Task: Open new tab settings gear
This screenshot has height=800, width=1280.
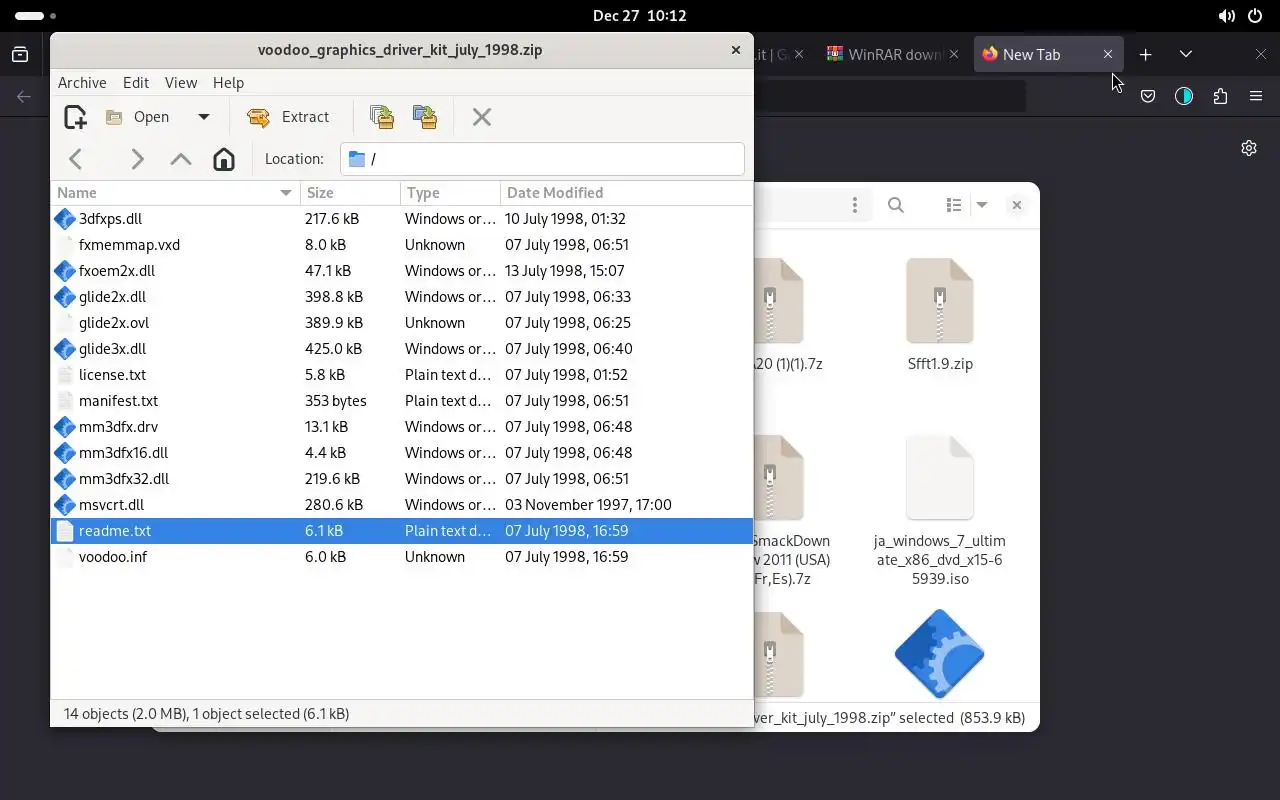Action: 1249,148
